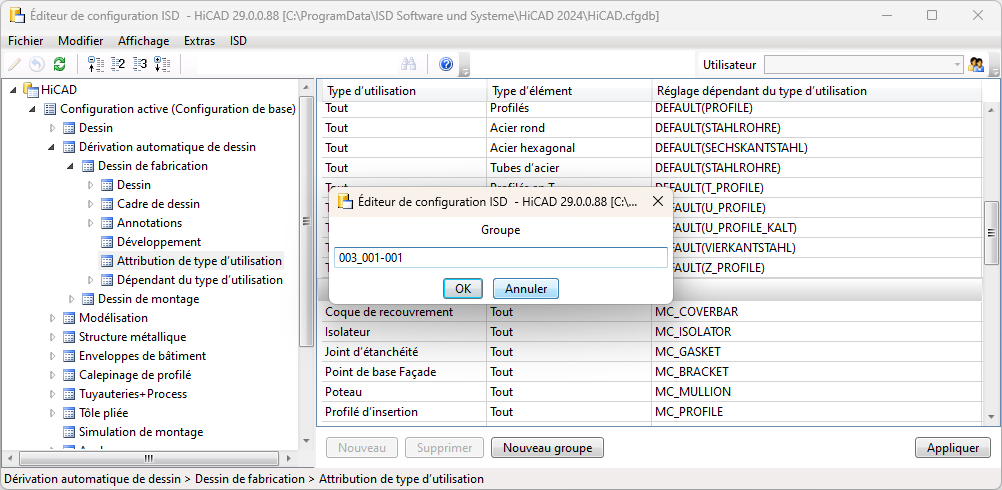
Task: Click the Groupe name input field
Action: click(500, 257)
